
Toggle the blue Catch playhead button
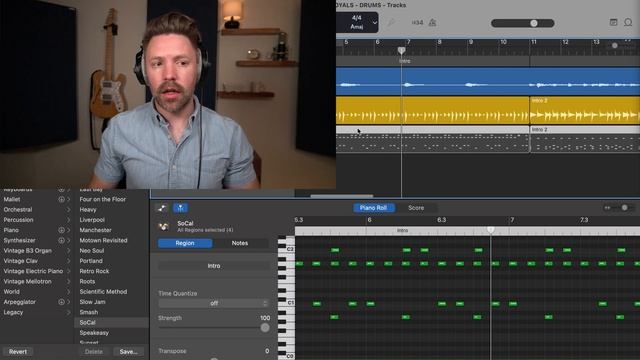(180, 208)
